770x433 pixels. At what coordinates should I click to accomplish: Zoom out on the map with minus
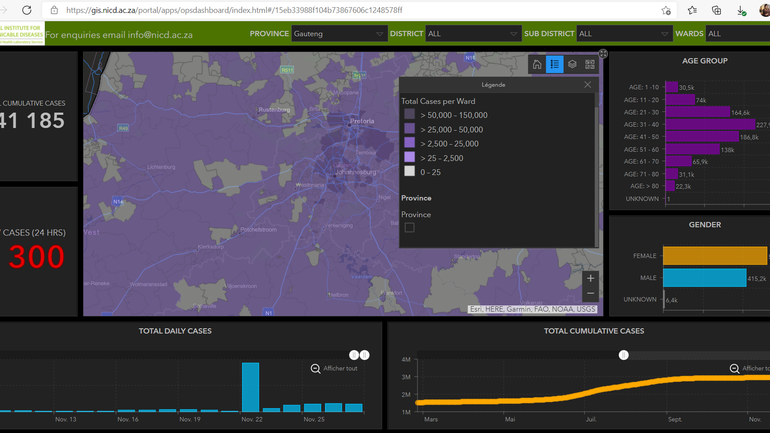[x=591, y=294]
